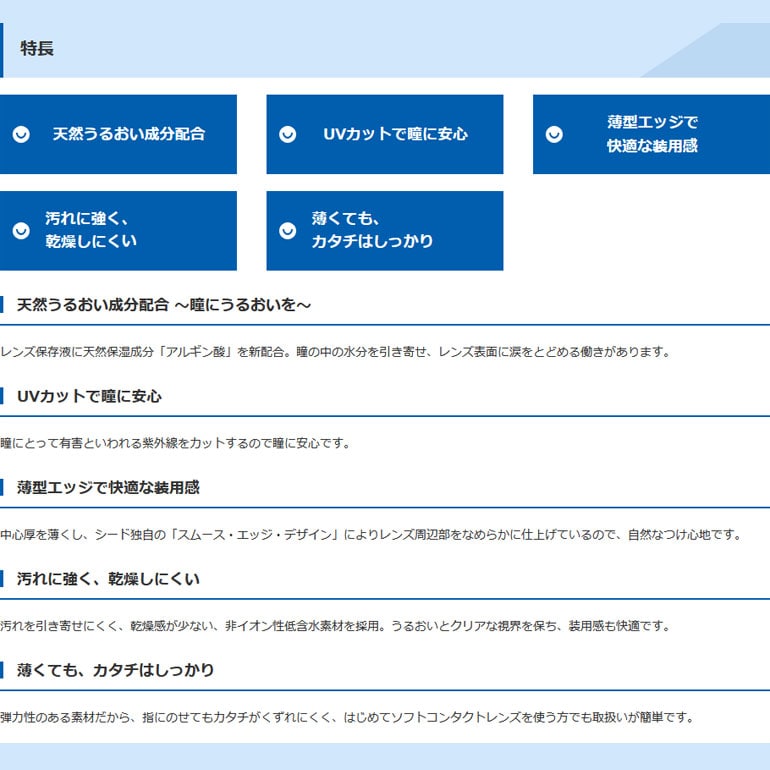Screen dimensions: 770x770
Task: Click the chevron icon on the 薄くても button
Action: click(288, 231)
